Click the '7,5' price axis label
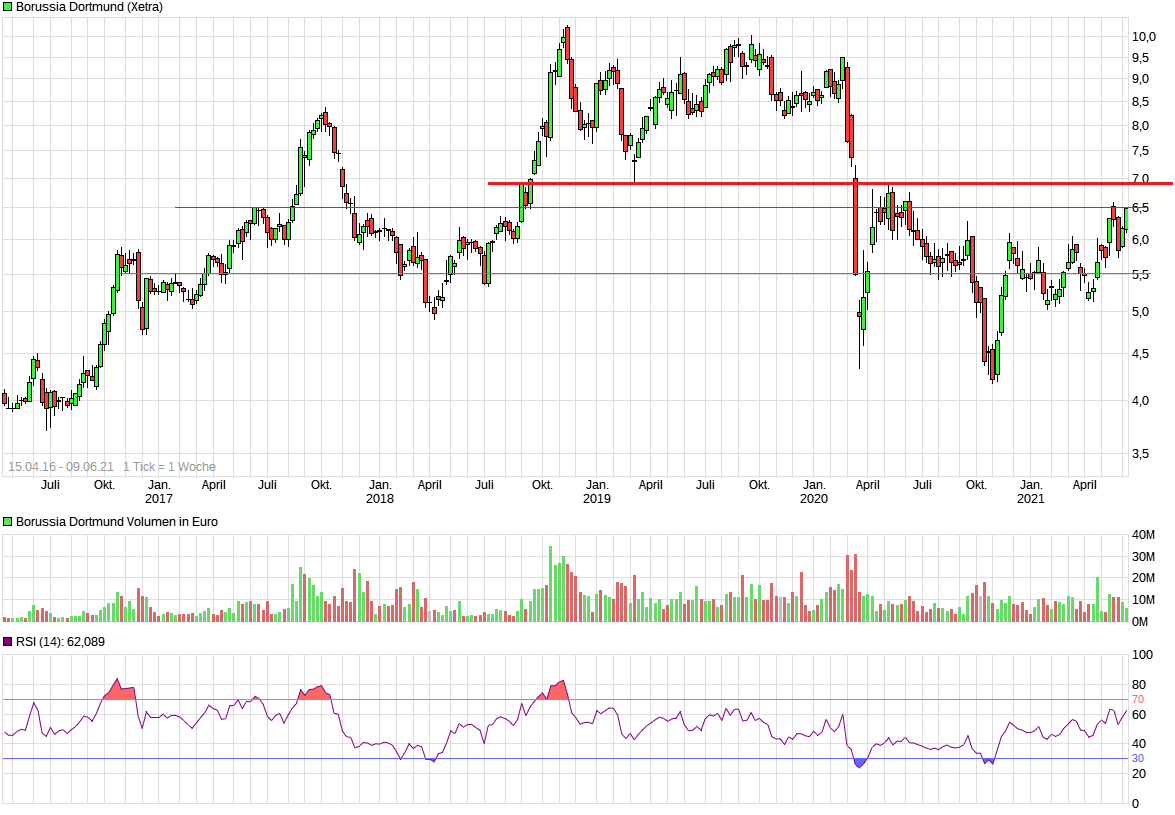 [1141, 151]
